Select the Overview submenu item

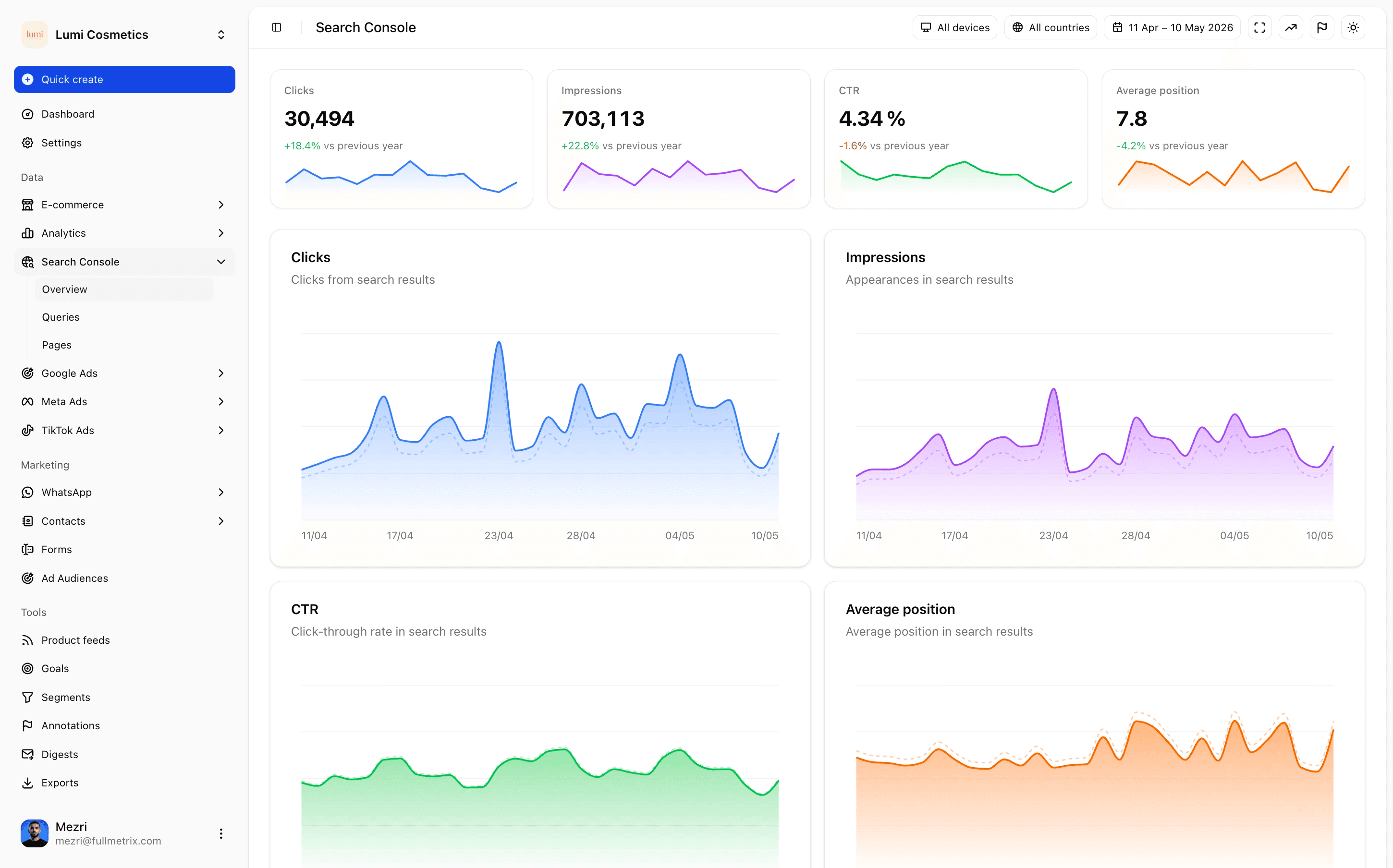click(x=124, y=289)
